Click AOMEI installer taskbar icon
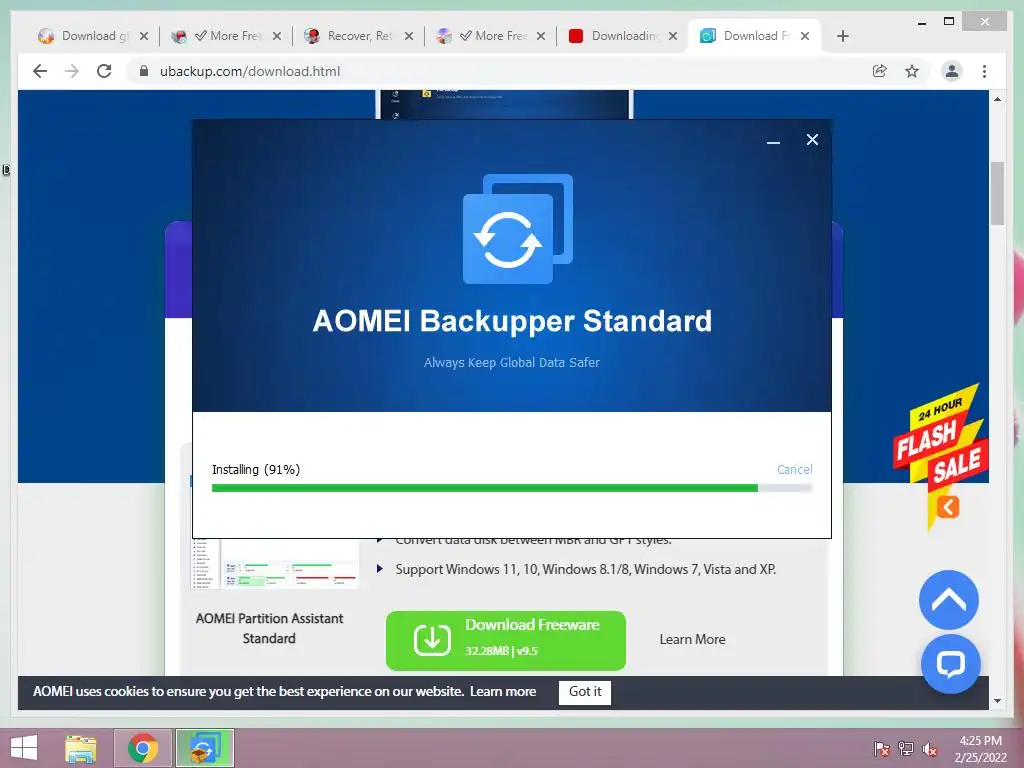Viewport: 1024px width, 768px height. [x=204, y=748]
